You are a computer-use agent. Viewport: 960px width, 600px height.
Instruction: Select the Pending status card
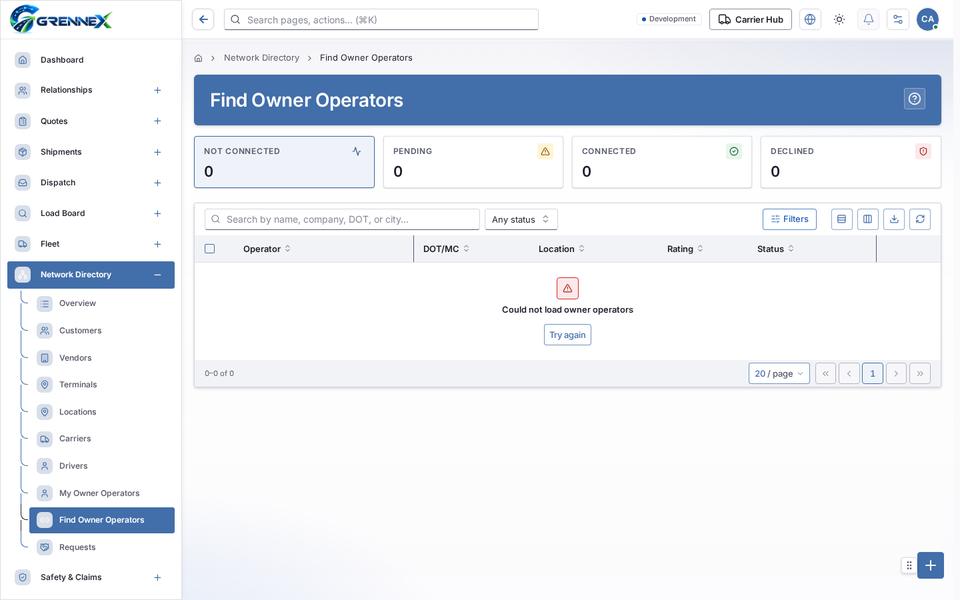(473, 162)
